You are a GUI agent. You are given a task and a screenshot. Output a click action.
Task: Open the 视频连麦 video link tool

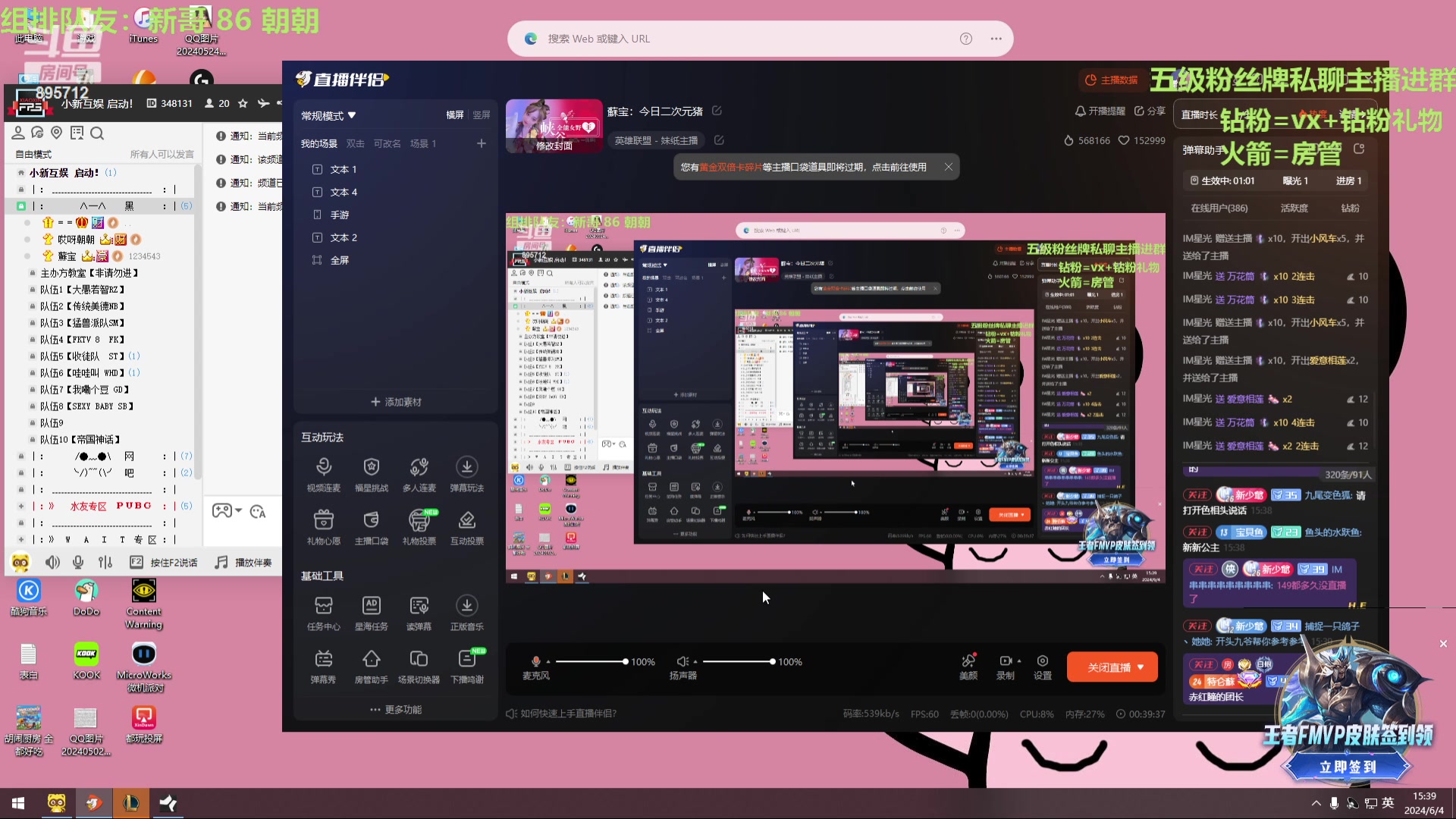point(323,468)
